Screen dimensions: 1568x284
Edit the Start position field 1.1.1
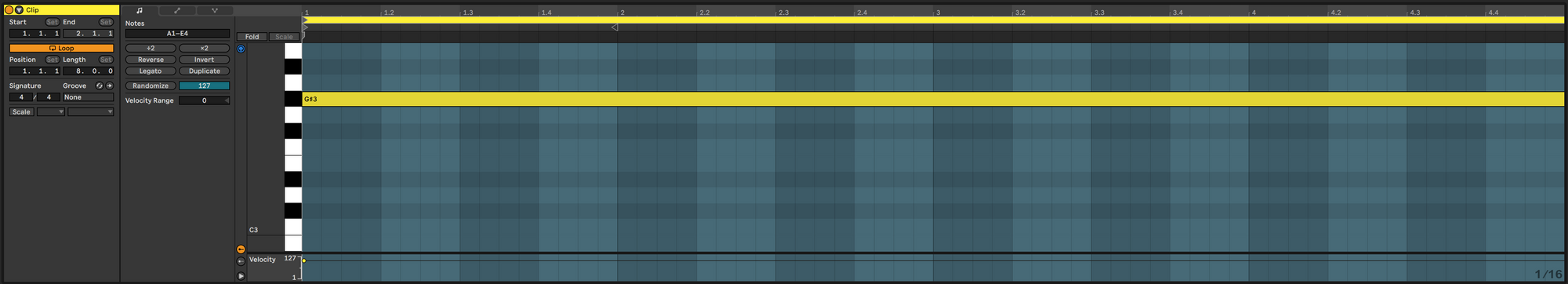click(34, 34)
